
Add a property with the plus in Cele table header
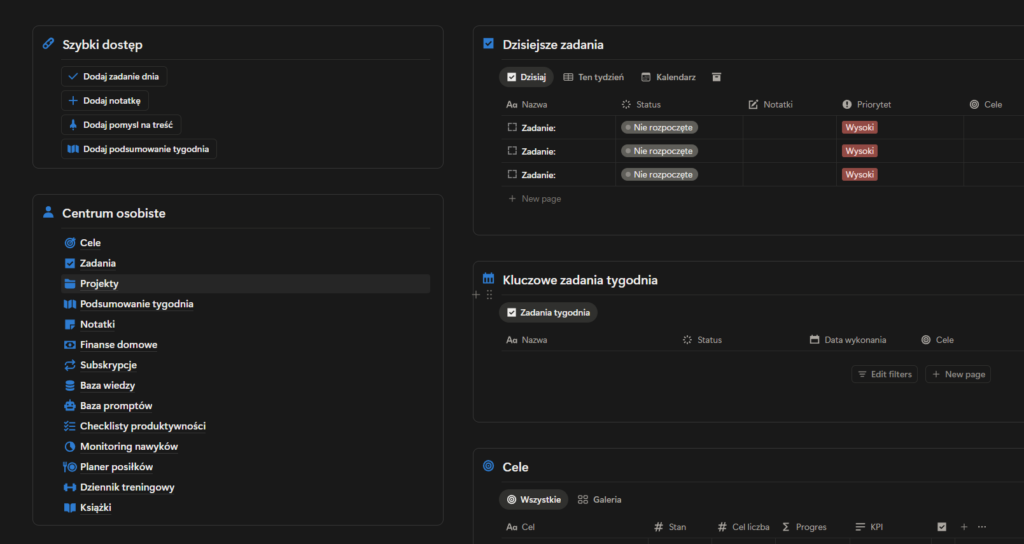(964, 527)
